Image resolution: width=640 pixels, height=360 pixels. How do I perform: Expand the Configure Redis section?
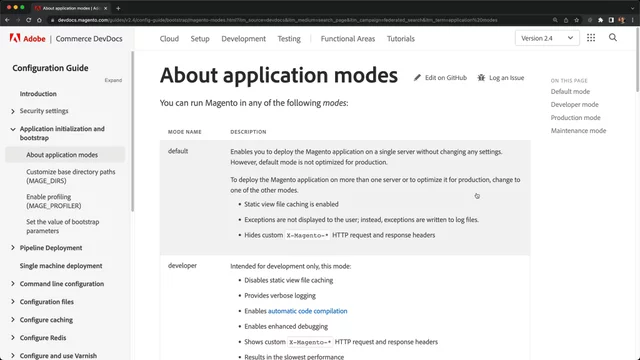13,338
